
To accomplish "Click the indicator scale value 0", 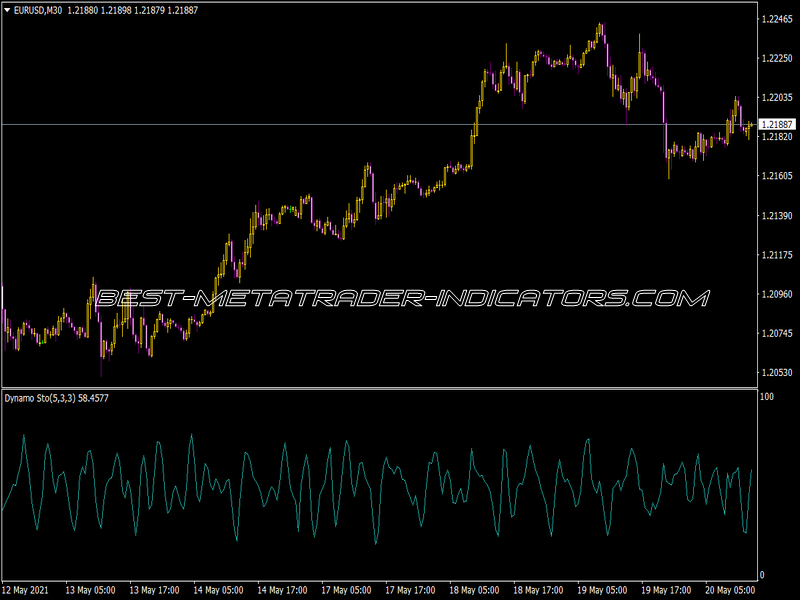I will pos(762,576).
